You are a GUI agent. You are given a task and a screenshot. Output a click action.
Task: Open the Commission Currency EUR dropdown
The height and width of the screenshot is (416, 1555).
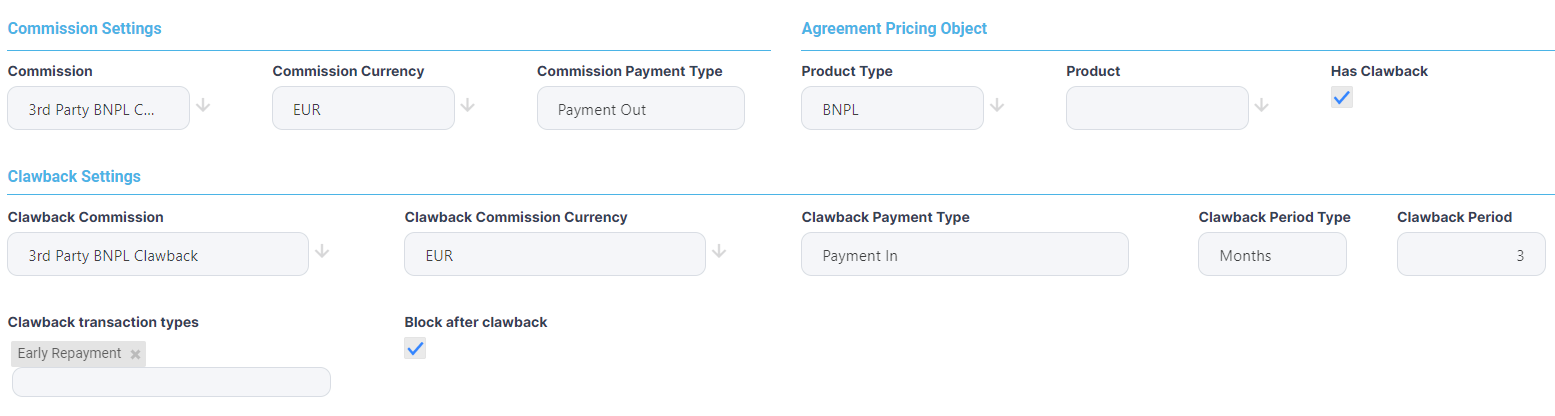(x=363, y=109)
